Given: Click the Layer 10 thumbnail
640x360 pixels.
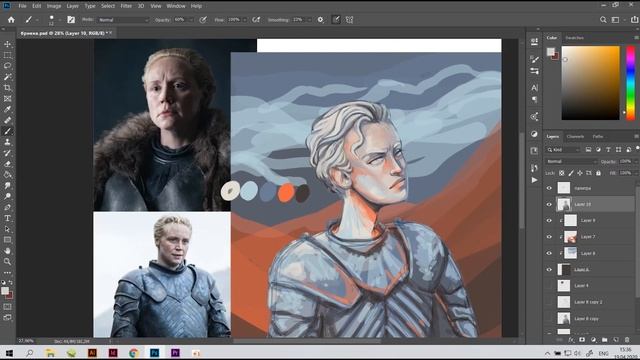Looking at the screenshot, I should click(x=564, y=204).
